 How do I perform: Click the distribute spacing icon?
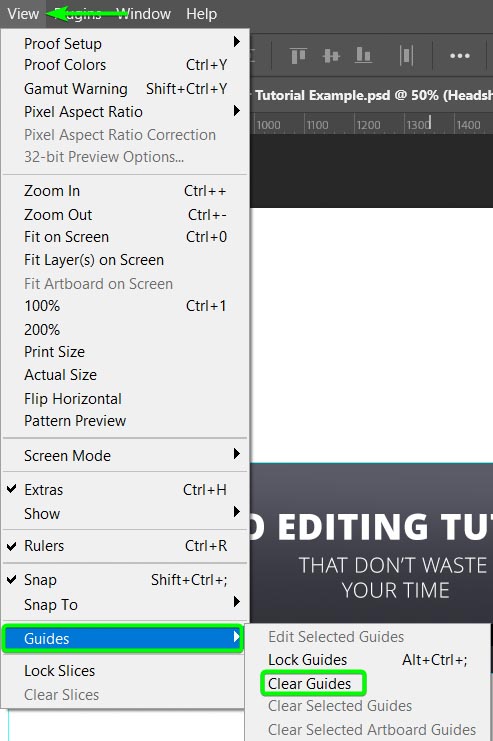[406, 56]
